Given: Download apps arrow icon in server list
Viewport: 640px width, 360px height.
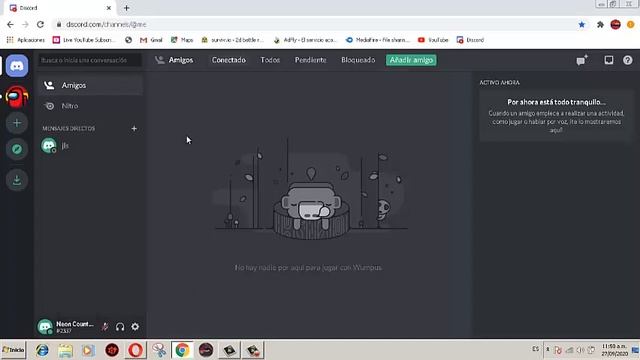Looking at the screenshot, I should [17, 180].
